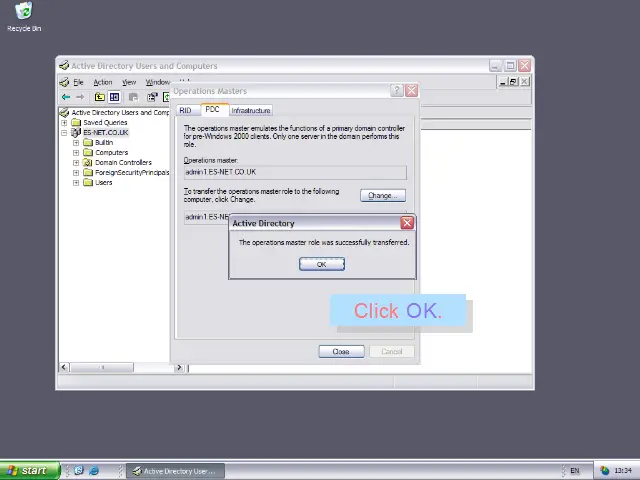Open the File menu
The height and width of the screenshot is (480, 640).
coord(78,82)
